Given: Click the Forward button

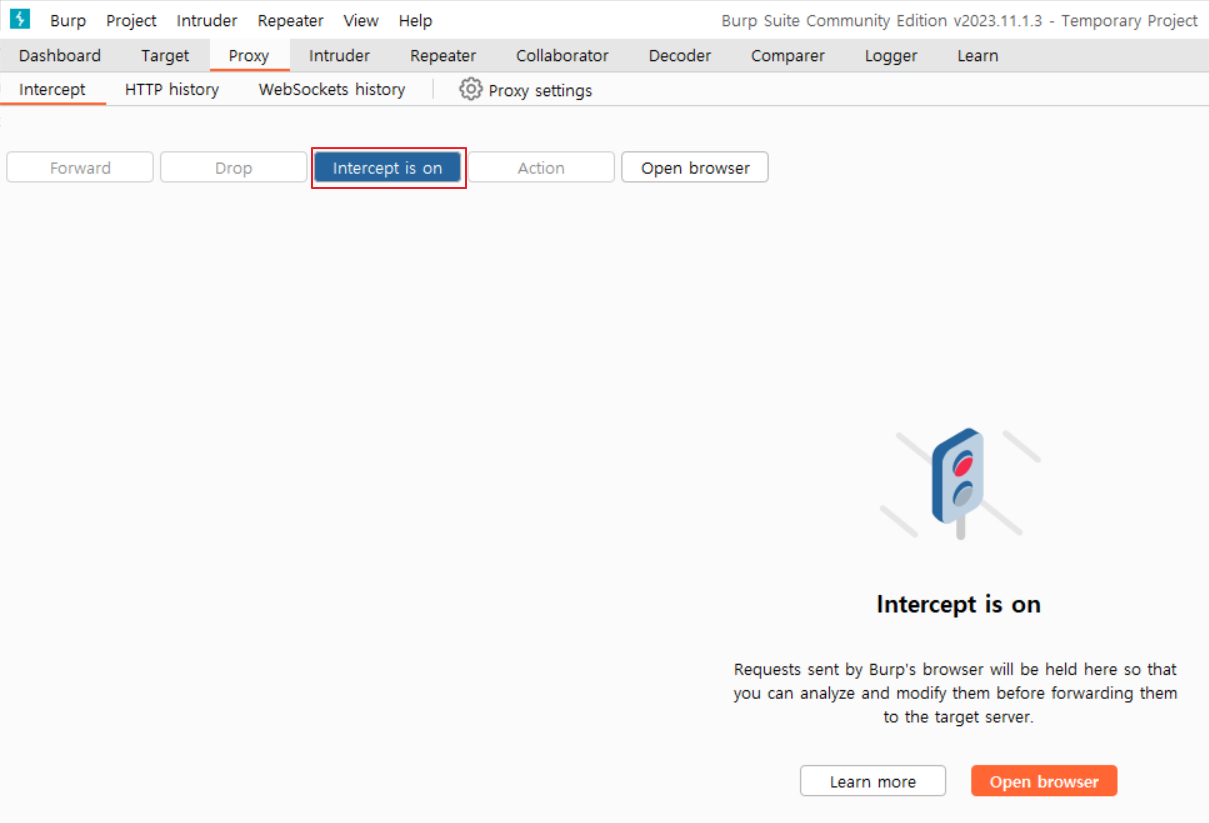Looking at the screenshot, I should click(80, 168).
